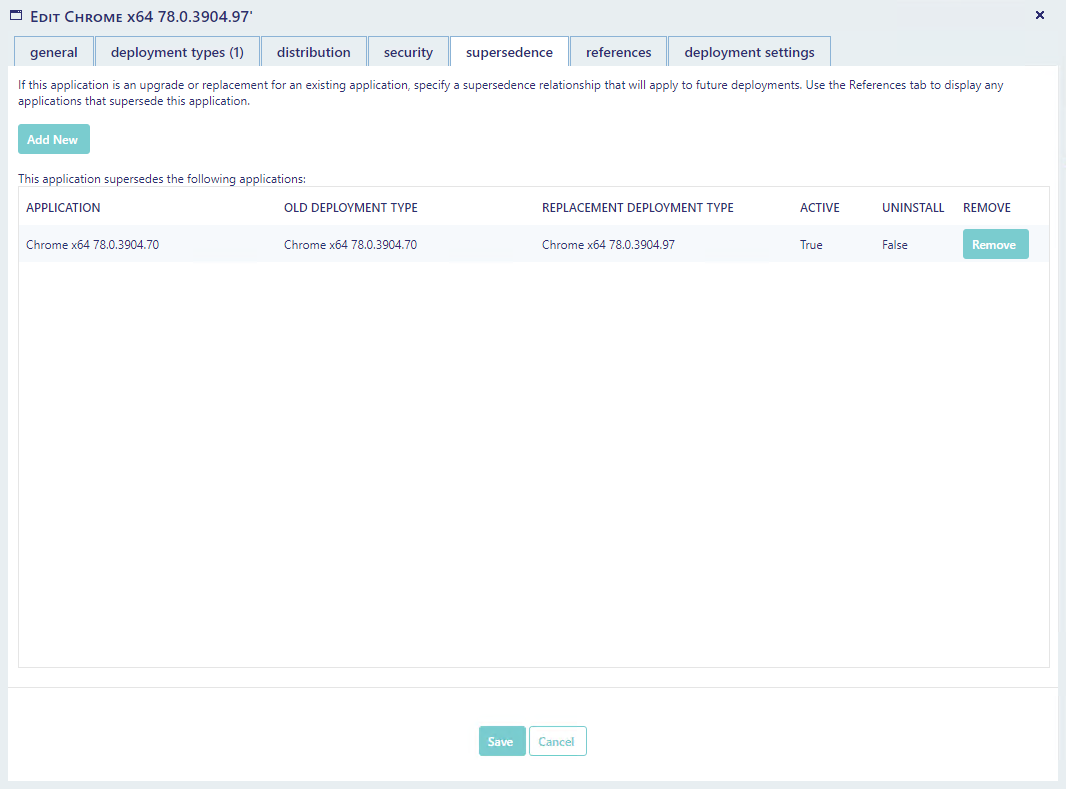Click the REPLACEMENT DEPLOYMENT TYPE column header
The image size is (1066, 789).
click(637, 208)
